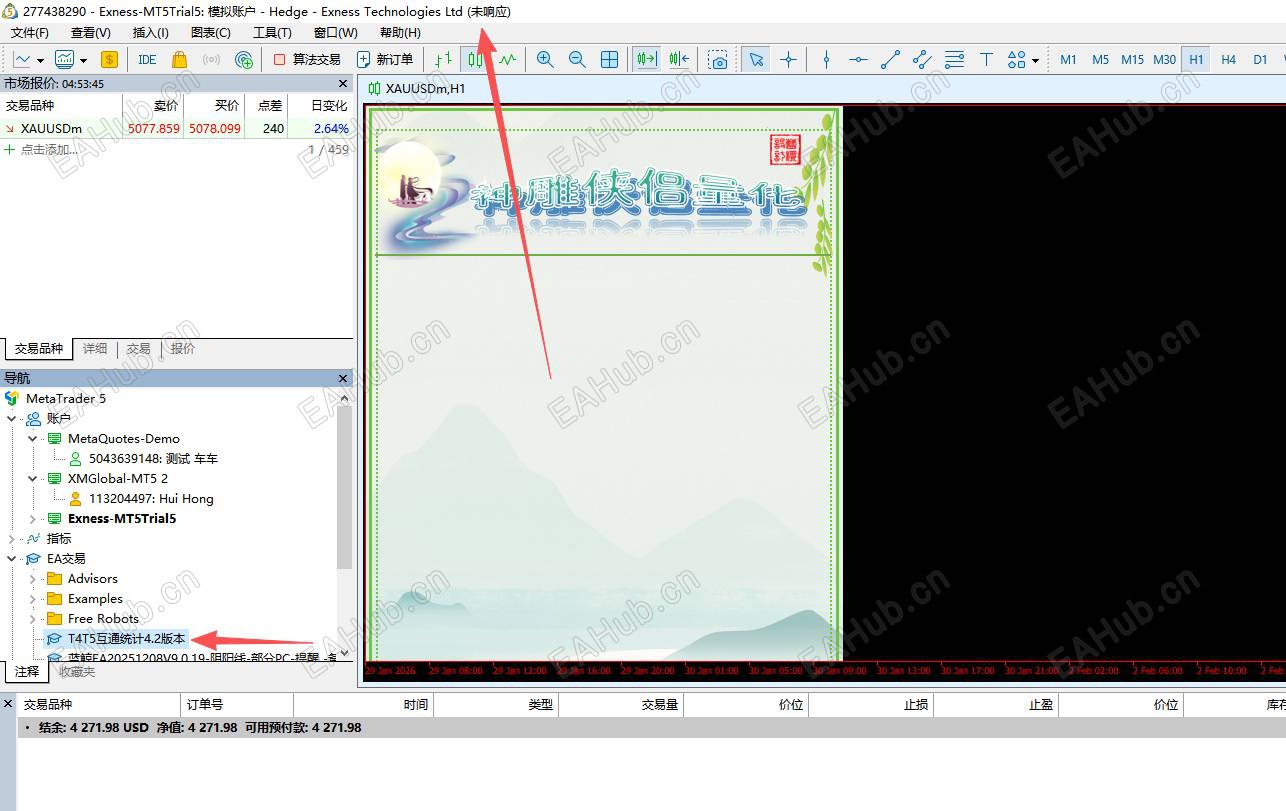Select the Fibonacci retracement tool
The width and height of the screenshot is (1286, 811).
(x=954, y=59)
